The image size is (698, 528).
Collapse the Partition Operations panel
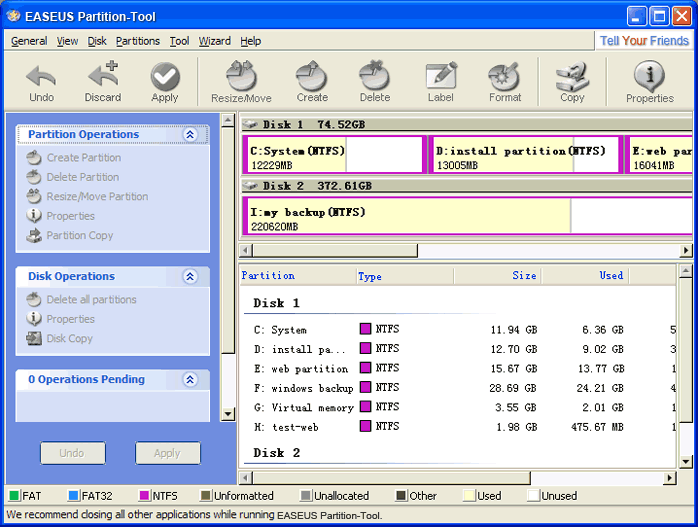pos(190,135)
